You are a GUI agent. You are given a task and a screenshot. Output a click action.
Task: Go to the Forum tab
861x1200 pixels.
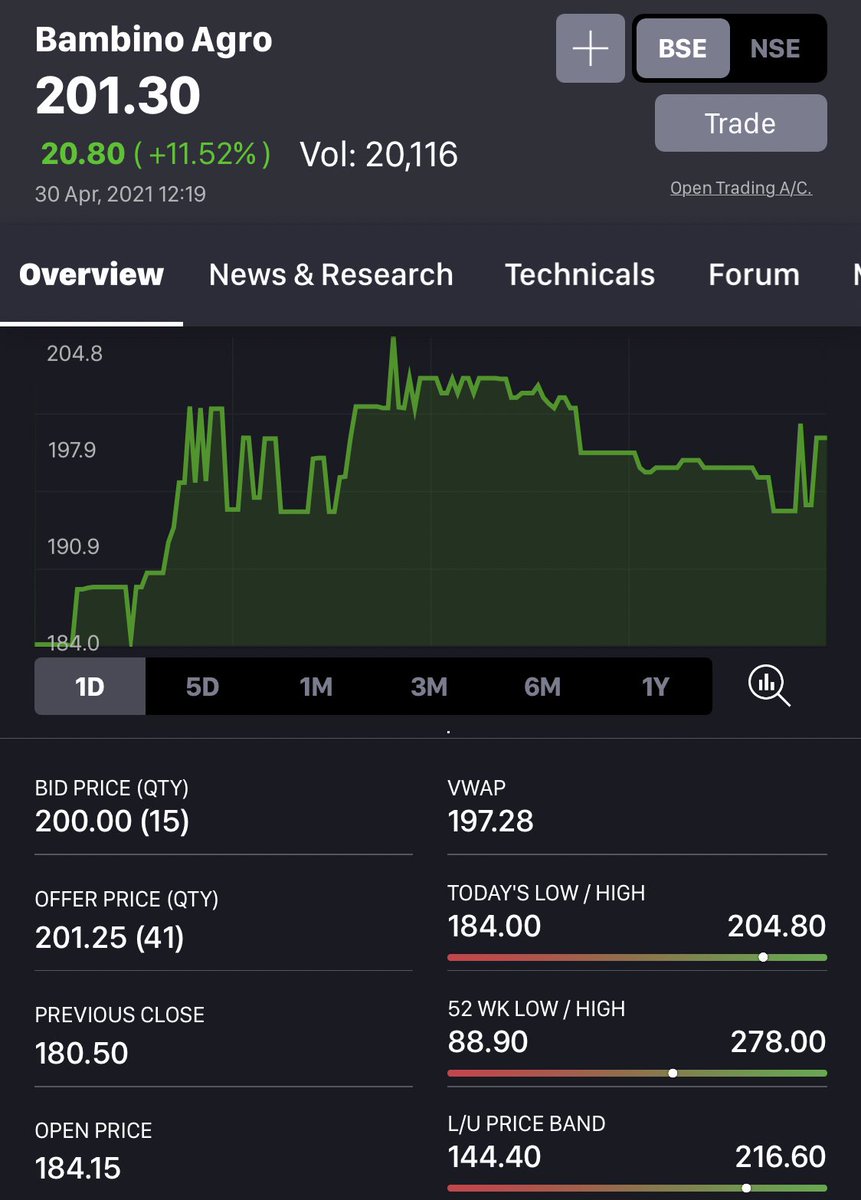754,275
